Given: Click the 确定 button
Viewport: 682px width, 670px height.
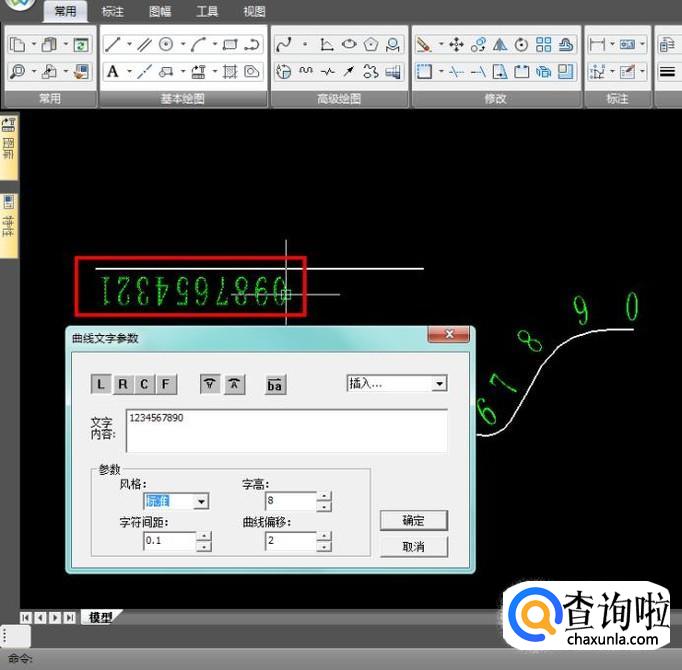Looking at the screenshot, I should 414,520.
